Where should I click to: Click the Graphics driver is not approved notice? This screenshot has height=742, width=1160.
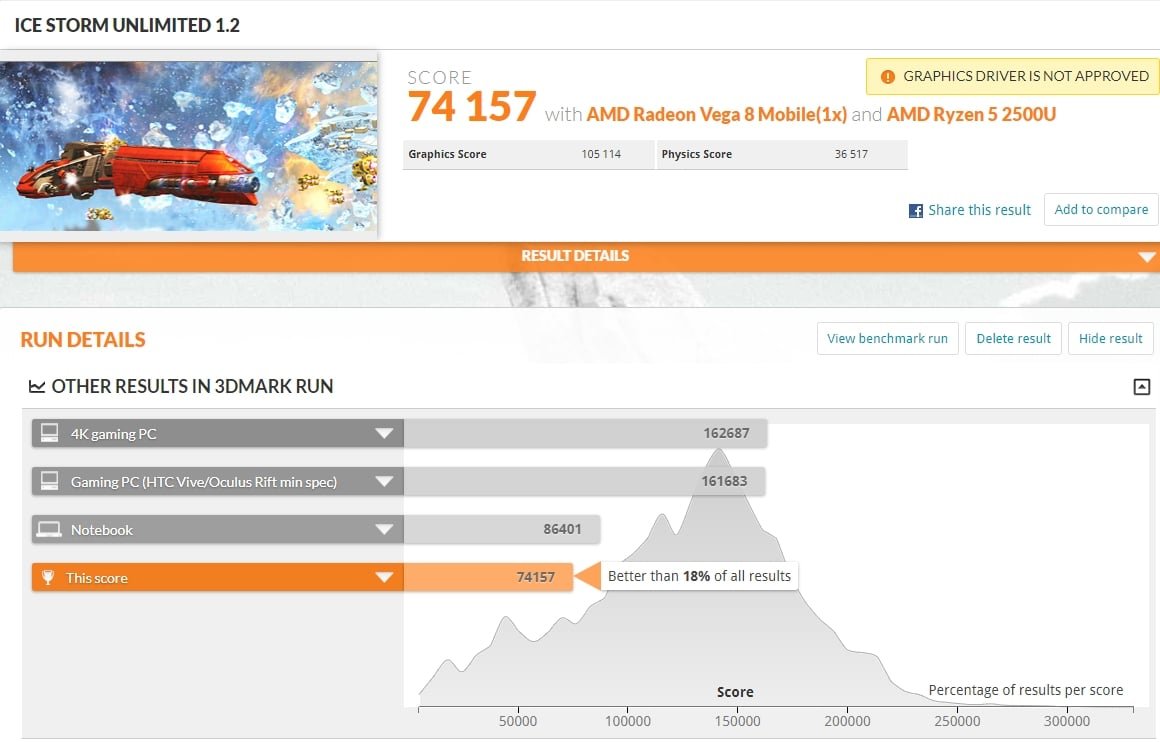click(1013, 76)
